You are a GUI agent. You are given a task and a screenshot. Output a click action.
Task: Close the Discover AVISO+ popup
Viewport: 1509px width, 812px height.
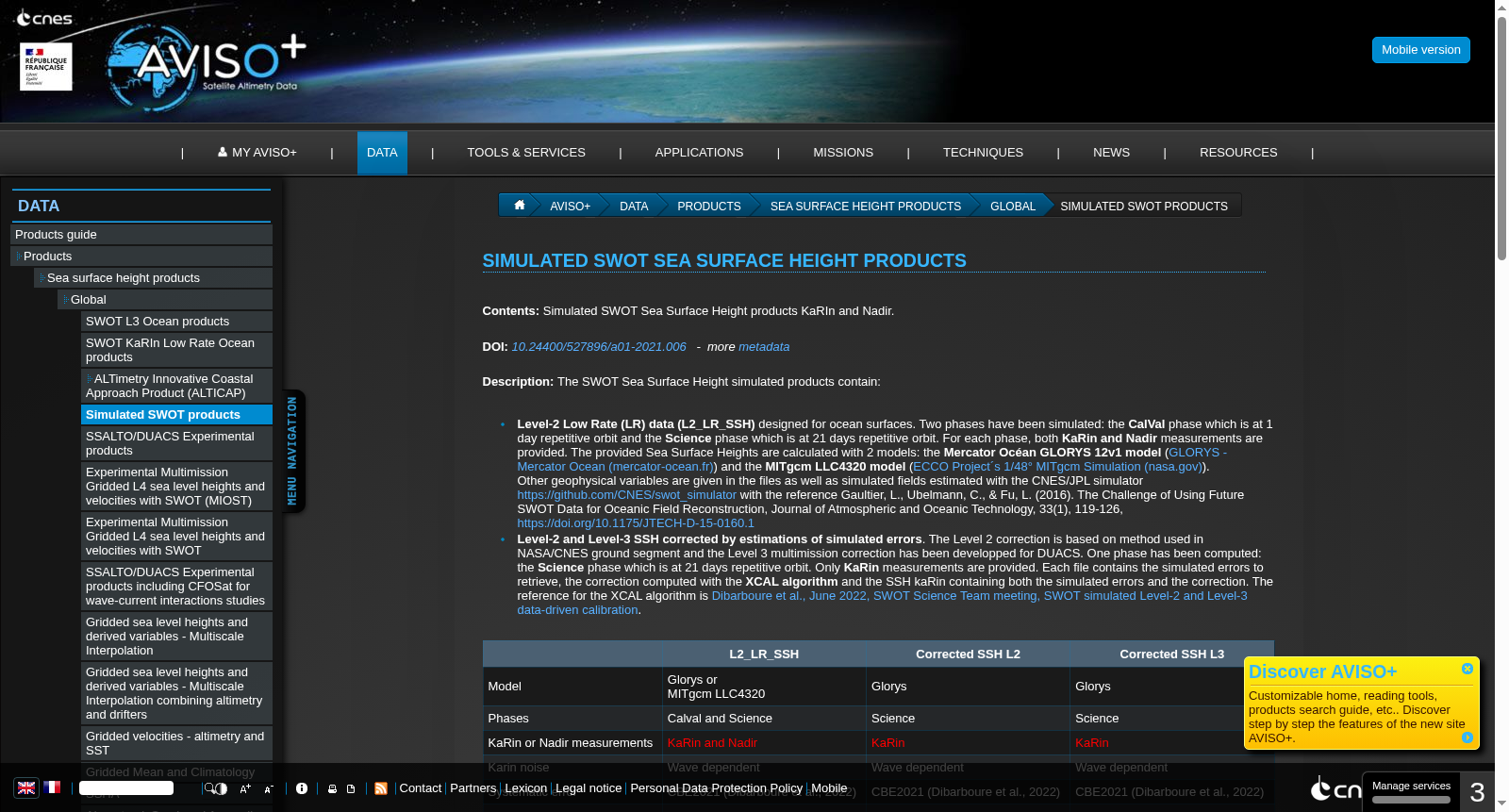point(1468,669)
